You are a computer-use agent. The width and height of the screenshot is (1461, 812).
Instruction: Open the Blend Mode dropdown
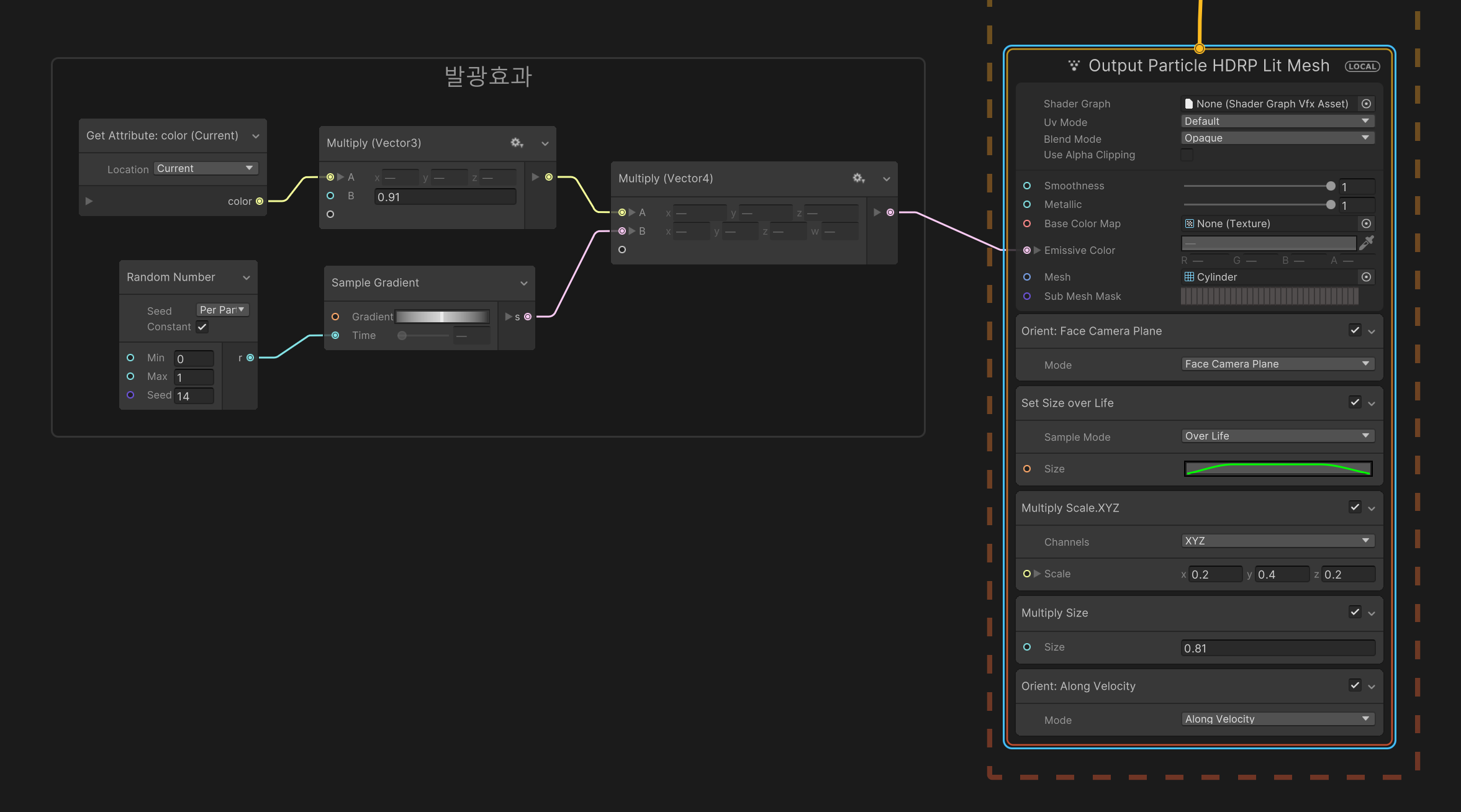[1277, 138]
